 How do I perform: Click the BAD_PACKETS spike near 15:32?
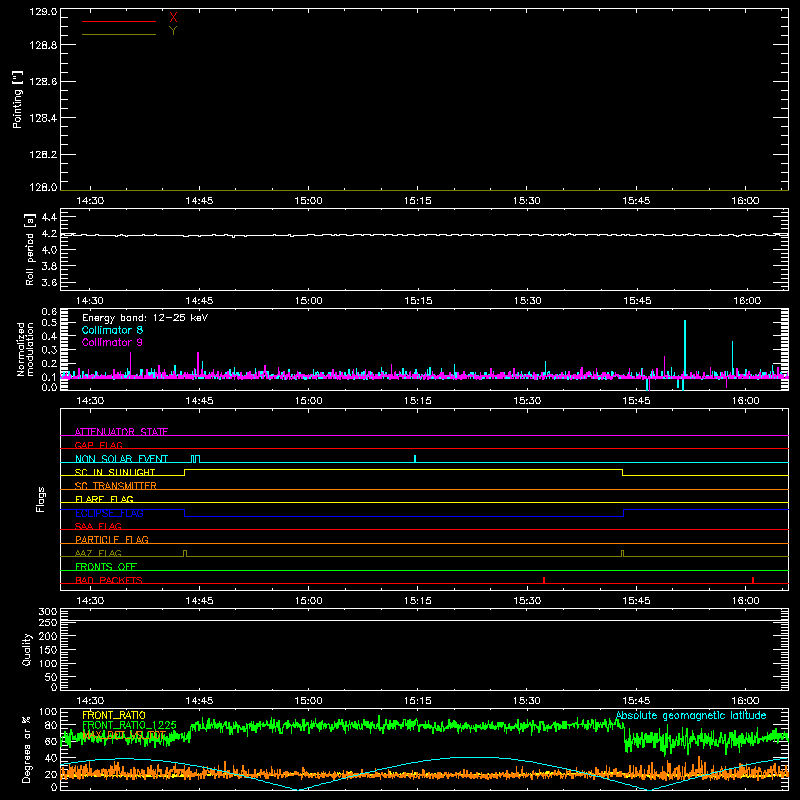[544, 580]
